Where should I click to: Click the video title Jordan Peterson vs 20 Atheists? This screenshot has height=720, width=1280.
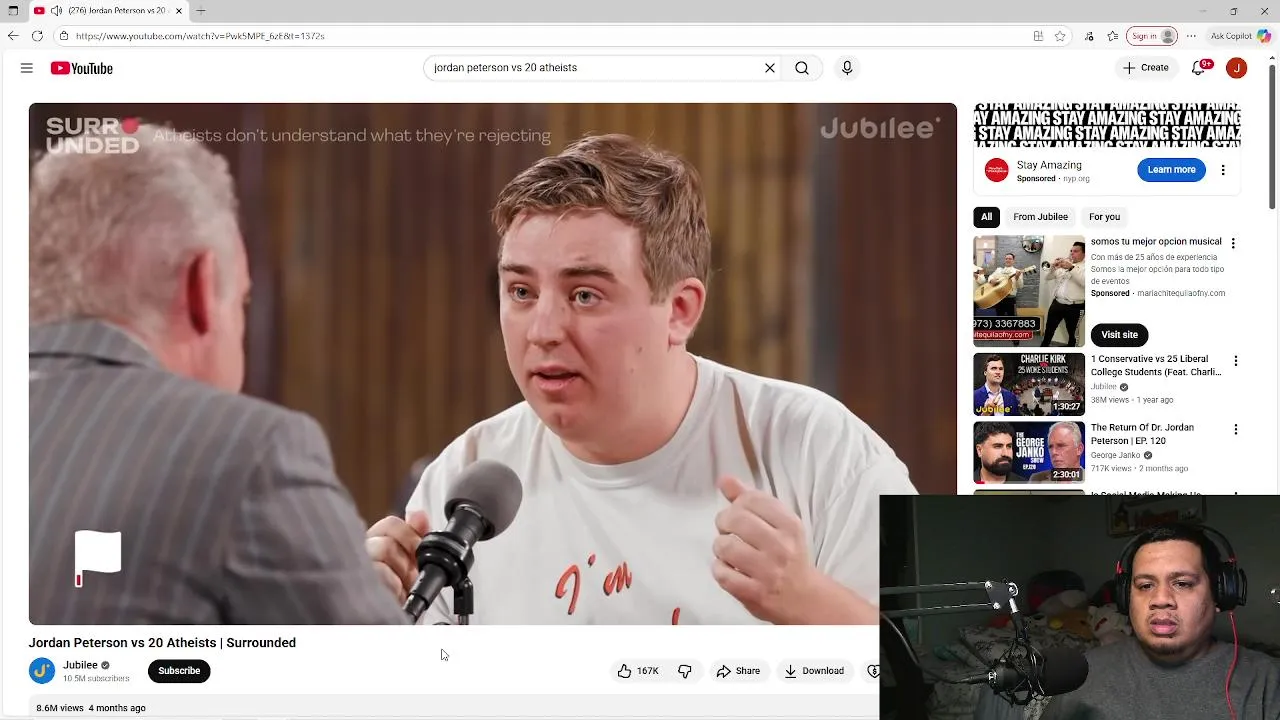pos(162,643)
